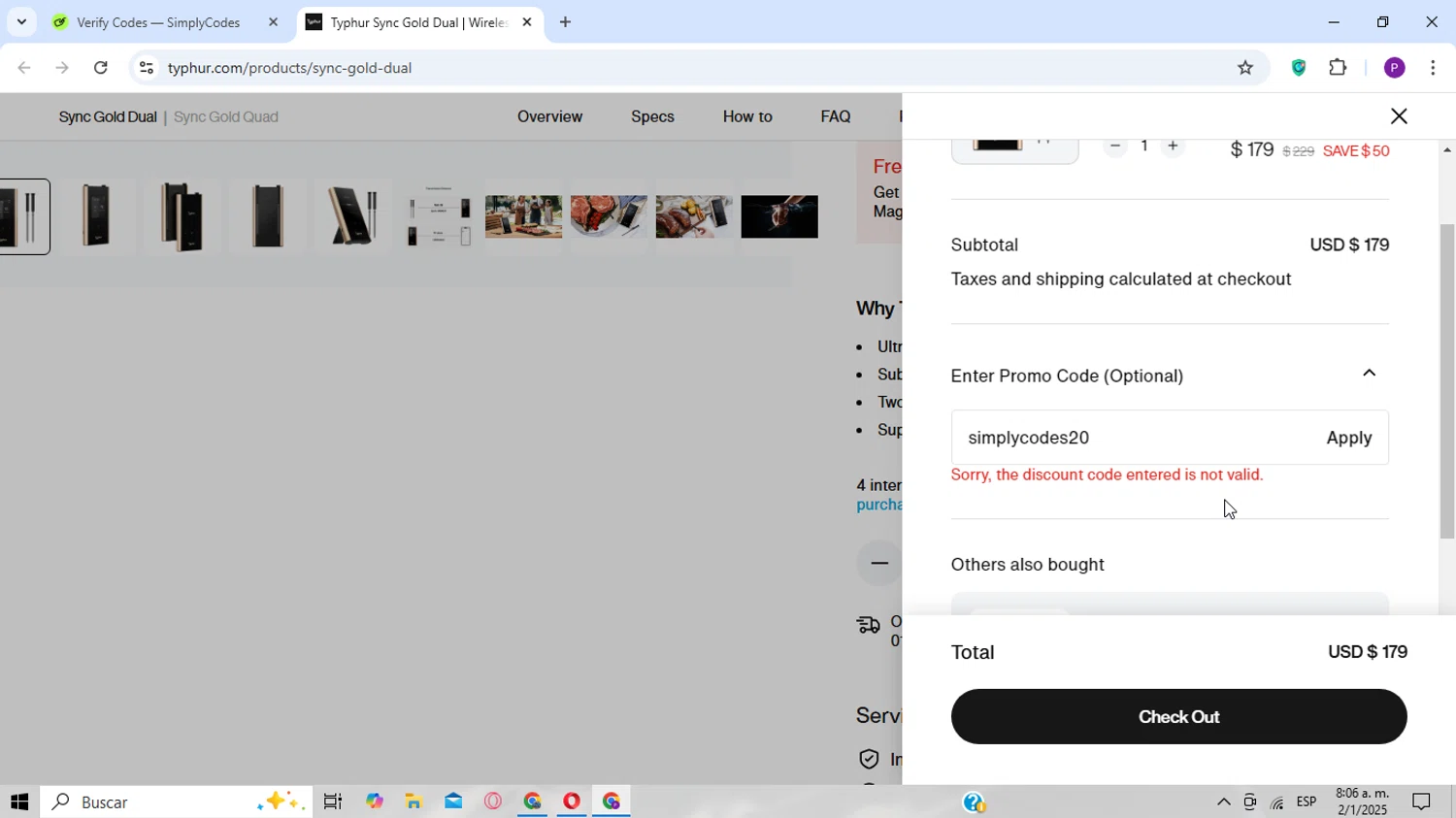Select raw steak with probe thumbnail
This screenshot has width=1456, height=818.
tap(609, 216)
